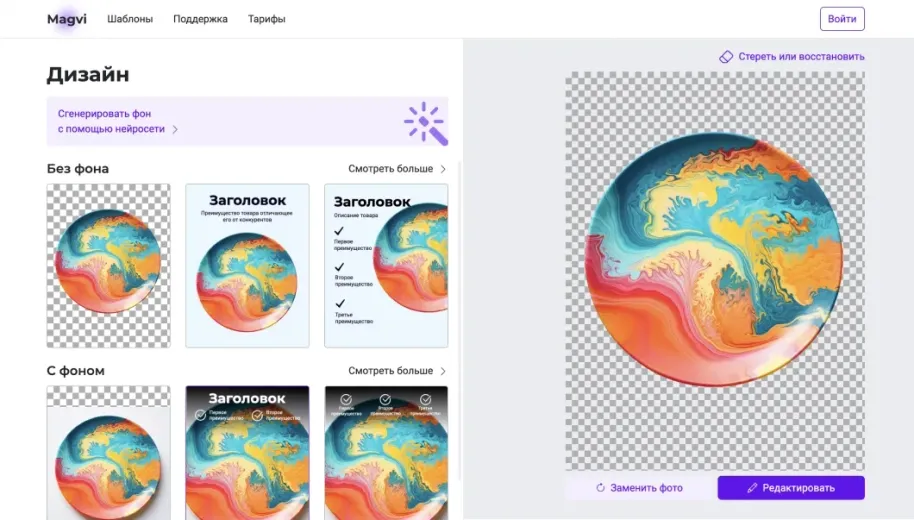Viewport: 914px width, 520px height.
Task: Expand Смотреть больше for С фоном
Action: (397, 371)
